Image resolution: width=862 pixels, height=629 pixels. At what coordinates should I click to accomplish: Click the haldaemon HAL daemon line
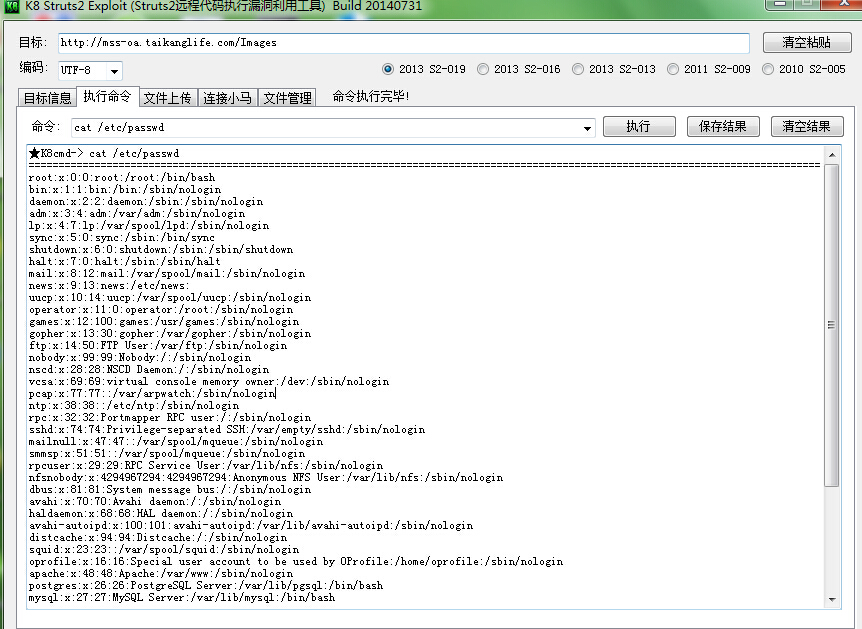pyautogui.click(x=161, y=514)
